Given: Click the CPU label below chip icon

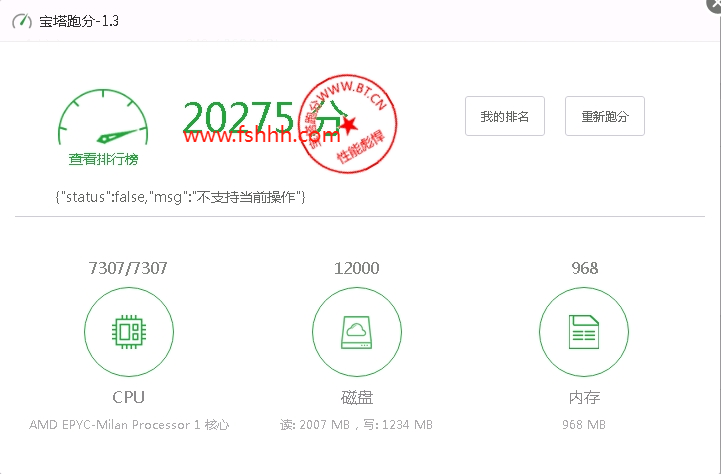Looking at the screenshot, I should (x=129, y=397).
